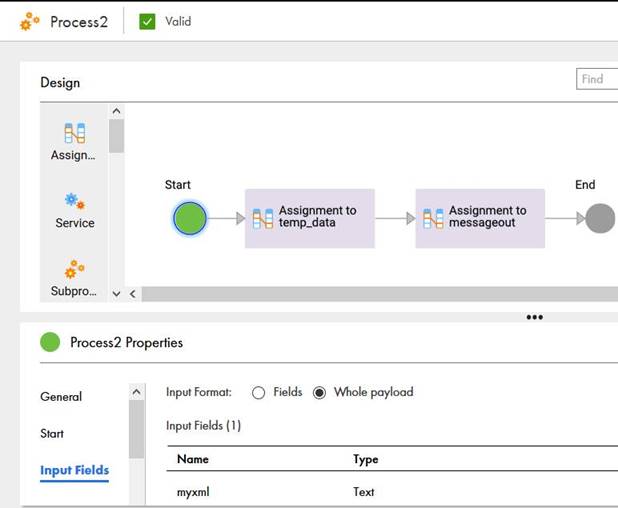Select the Whole payload radio option
This screenshot has height=508, width=618.
[x=319, y=393]
